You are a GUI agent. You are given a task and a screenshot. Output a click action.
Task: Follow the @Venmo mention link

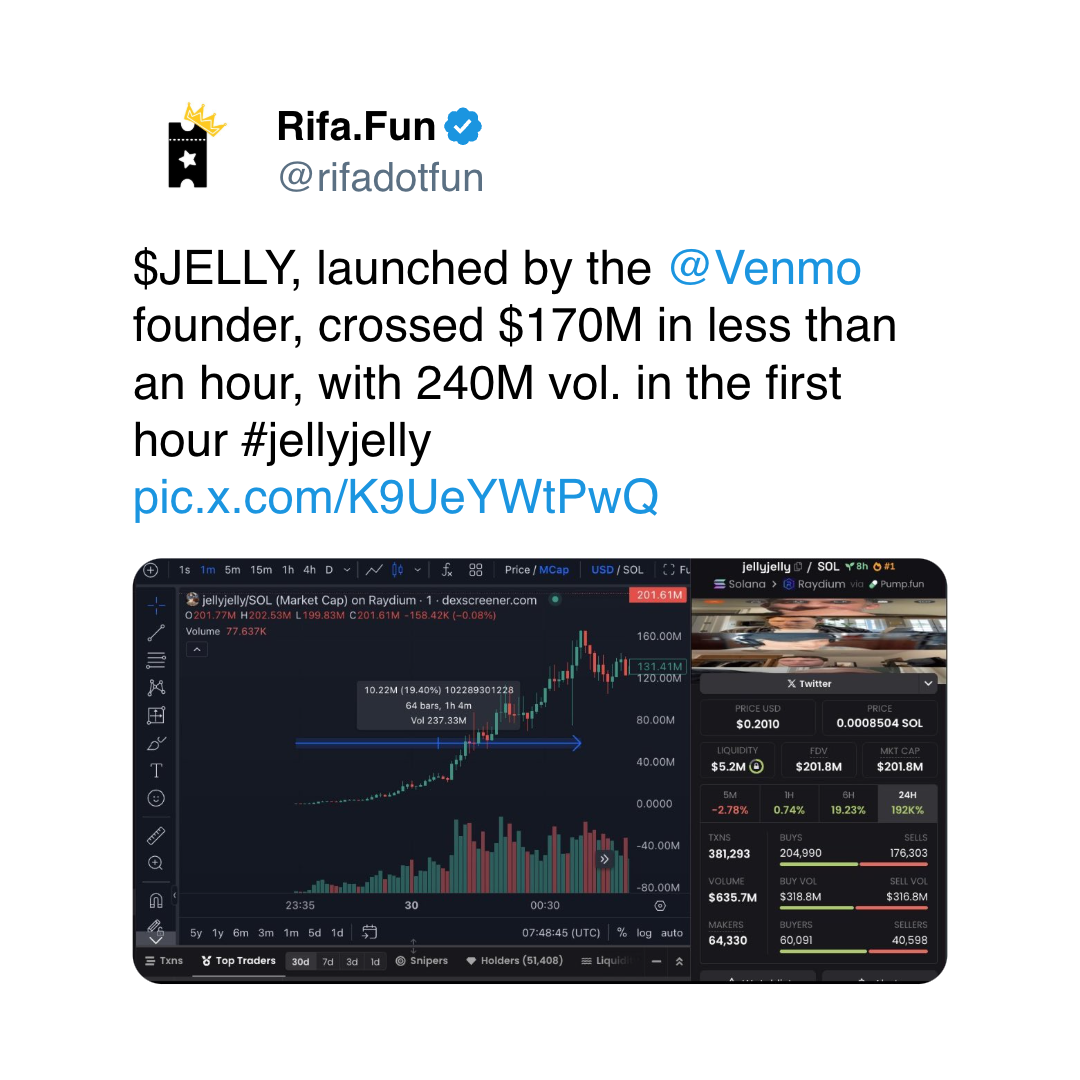[765, 268]
